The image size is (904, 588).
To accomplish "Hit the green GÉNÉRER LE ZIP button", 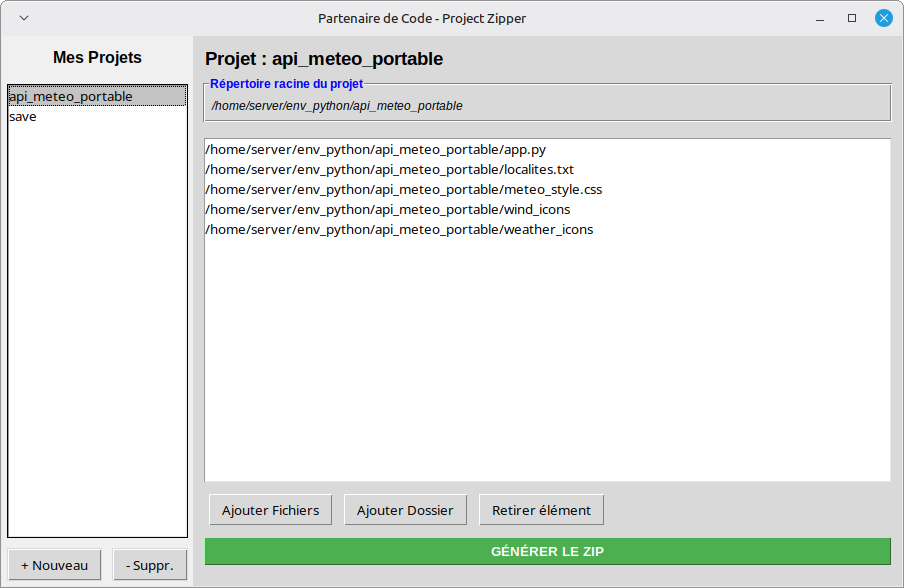I will pyautogui.click(x=547, y=551).
